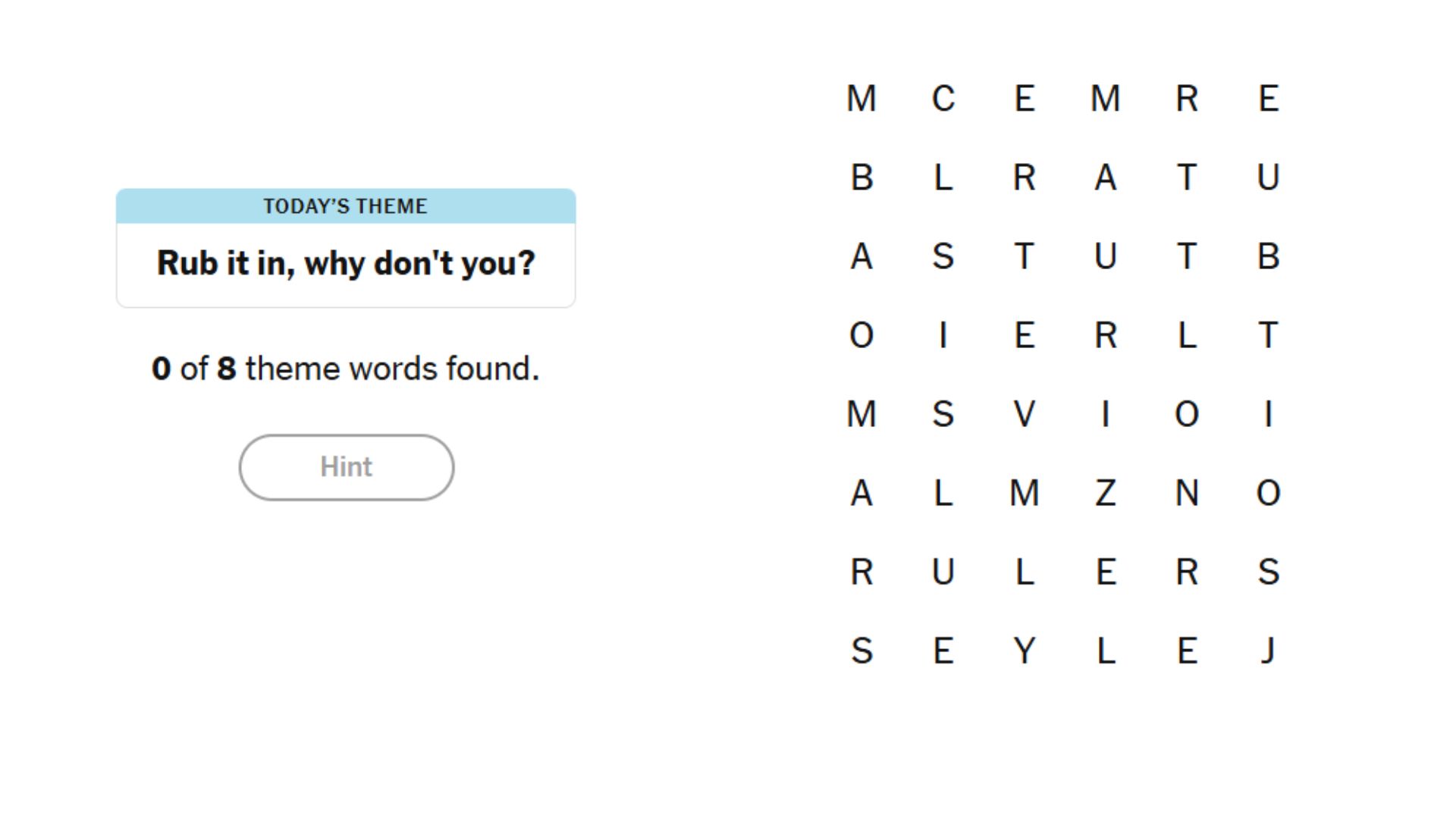Select the letter C in the grid
1456x819 pixels.
tap(943, 99)
